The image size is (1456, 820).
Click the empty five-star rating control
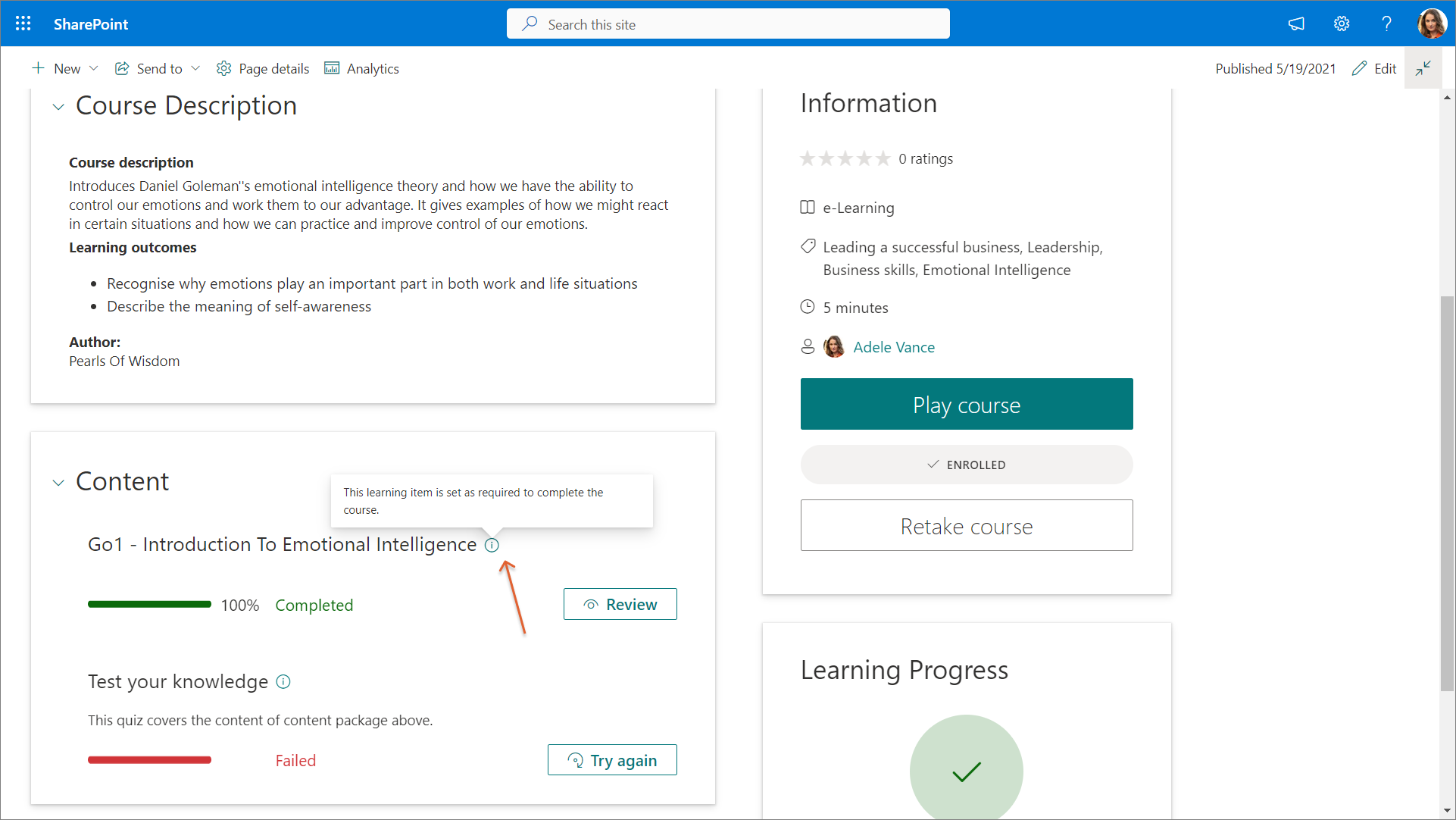click(x=845, y=158)
